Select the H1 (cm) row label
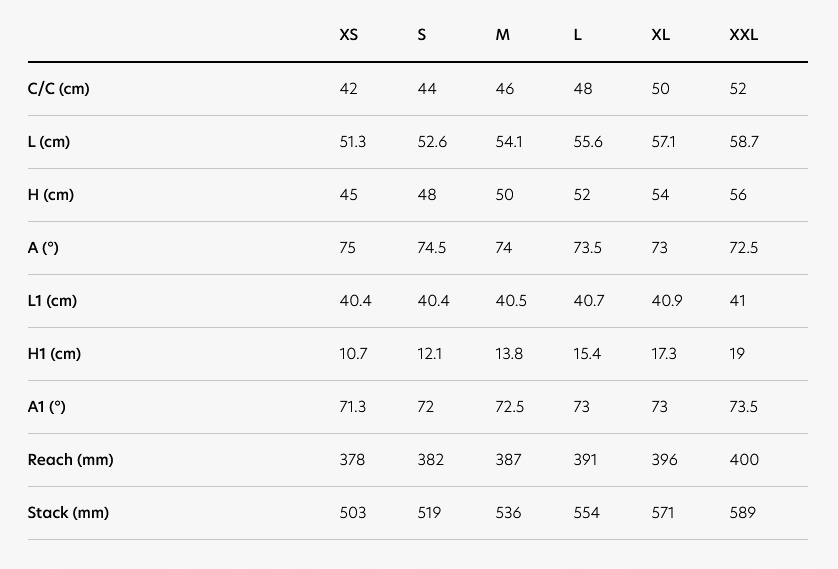This screenshot has width=838, height=569. [x=54, y=354]
